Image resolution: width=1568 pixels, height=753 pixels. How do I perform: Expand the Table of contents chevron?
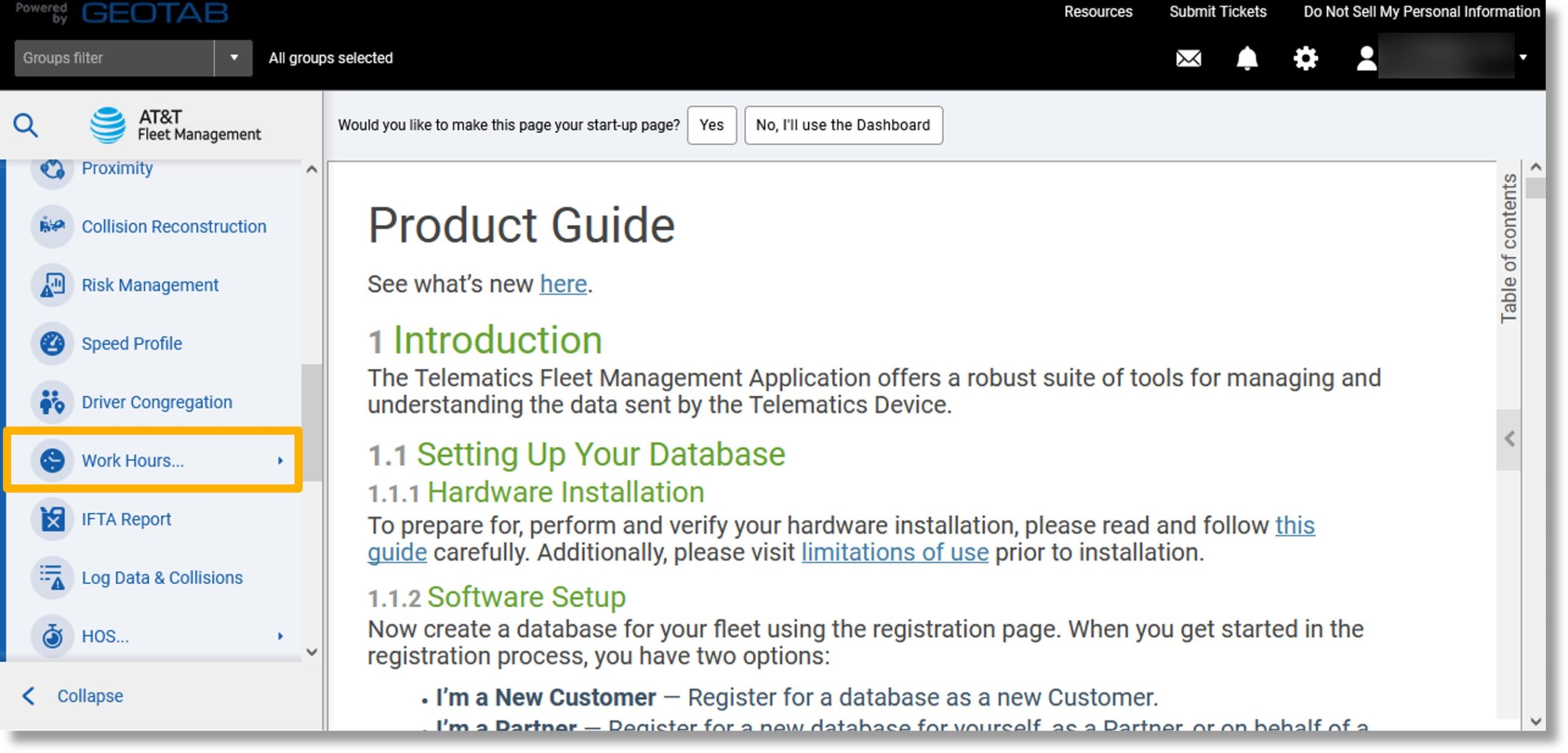(x=1509, y=440)
